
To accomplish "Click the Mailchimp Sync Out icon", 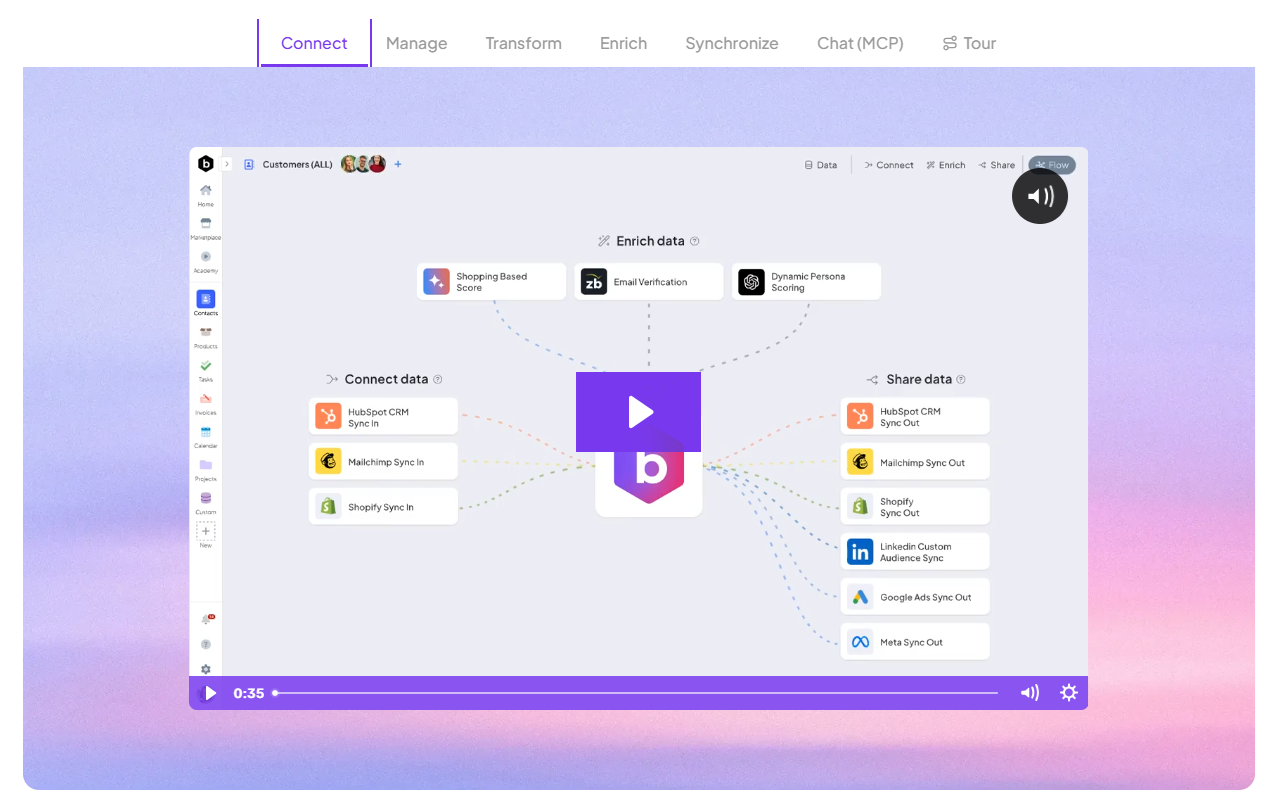I will (x=860, y=462).
